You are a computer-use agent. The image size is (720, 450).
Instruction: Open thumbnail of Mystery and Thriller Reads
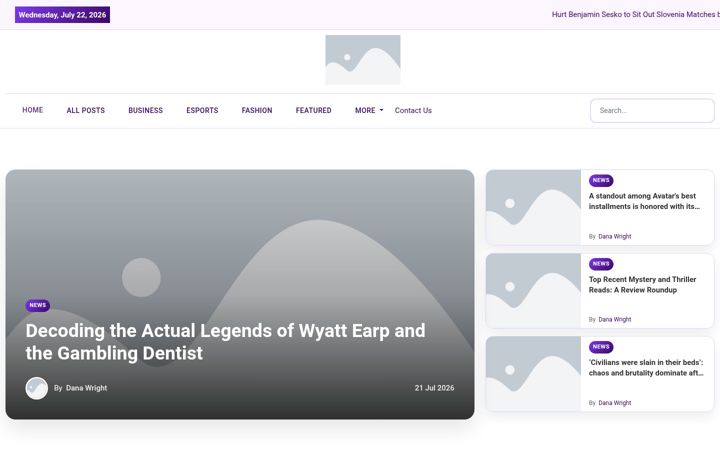(x=533, y=291)
